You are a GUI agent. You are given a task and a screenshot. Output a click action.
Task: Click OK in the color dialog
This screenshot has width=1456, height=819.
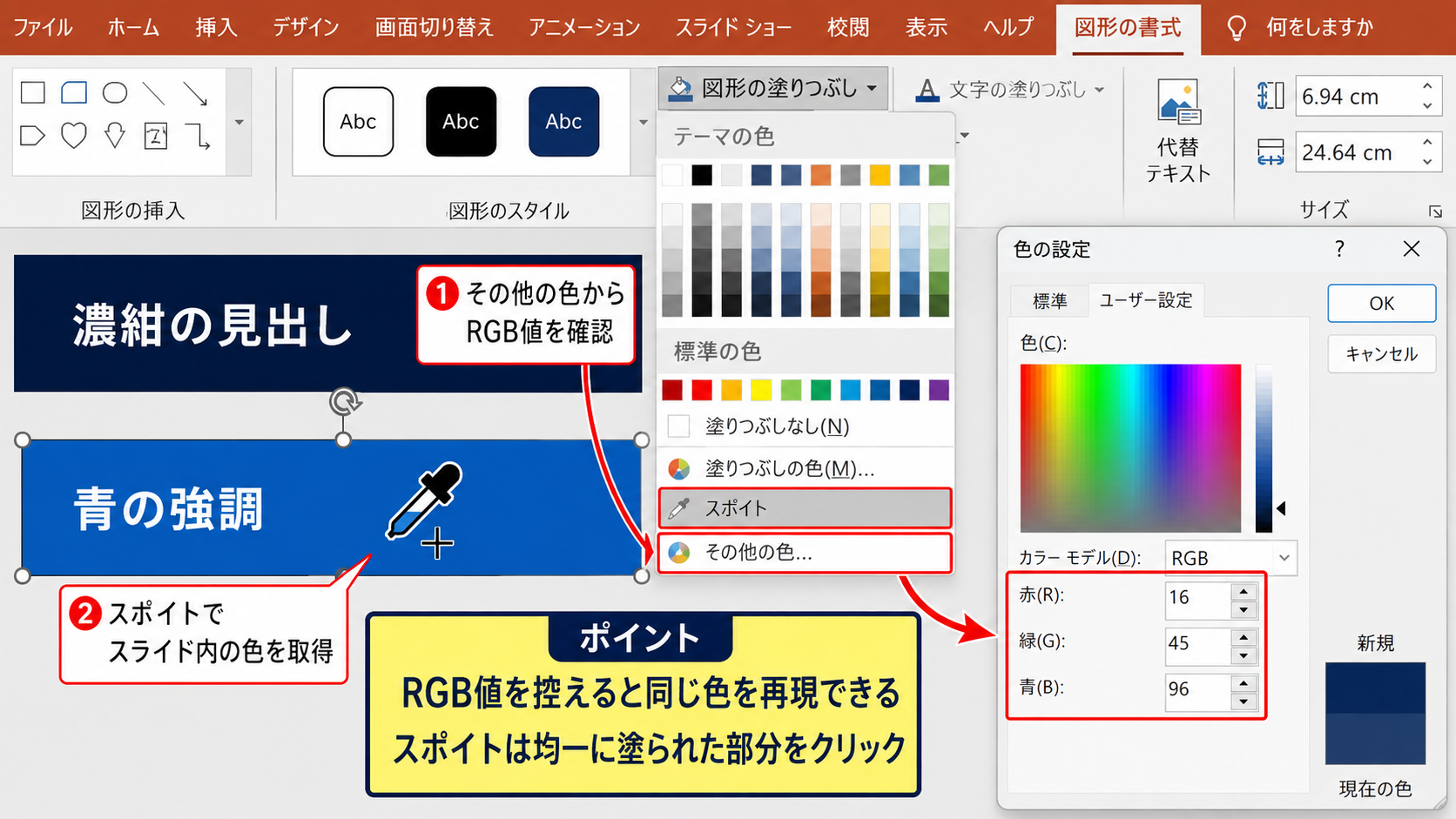1381,304
